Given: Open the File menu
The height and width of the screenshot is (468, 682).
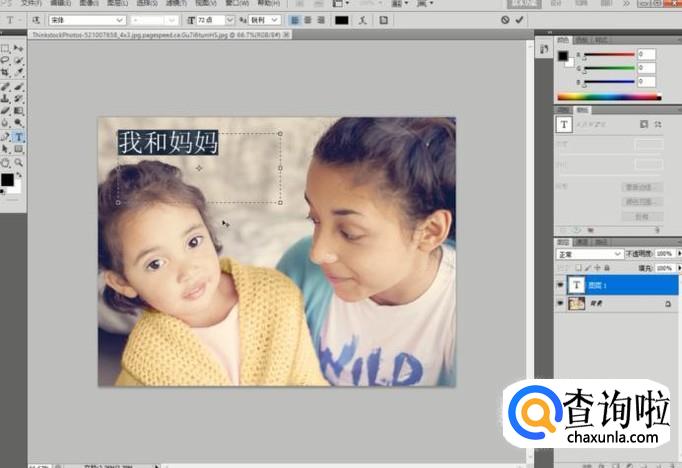Looking at the screenshot, I should pos(31,4).
